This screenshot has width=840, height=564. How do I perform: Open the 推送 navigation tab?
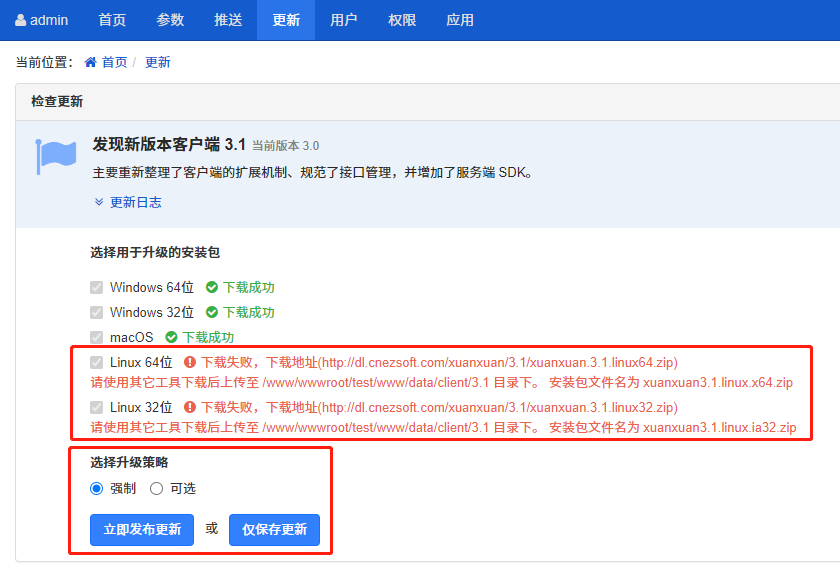(228, 20)
